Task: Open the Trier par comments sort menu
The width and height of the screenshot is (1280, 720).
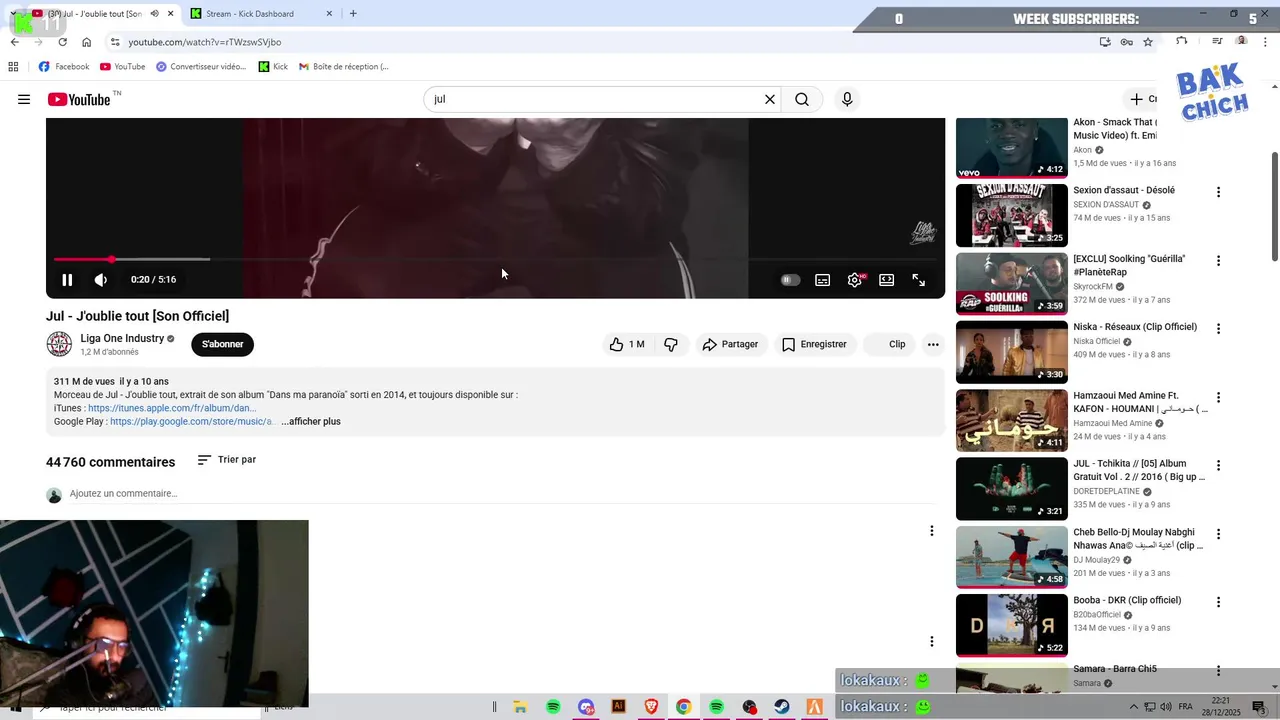Action: coord(227,460)
